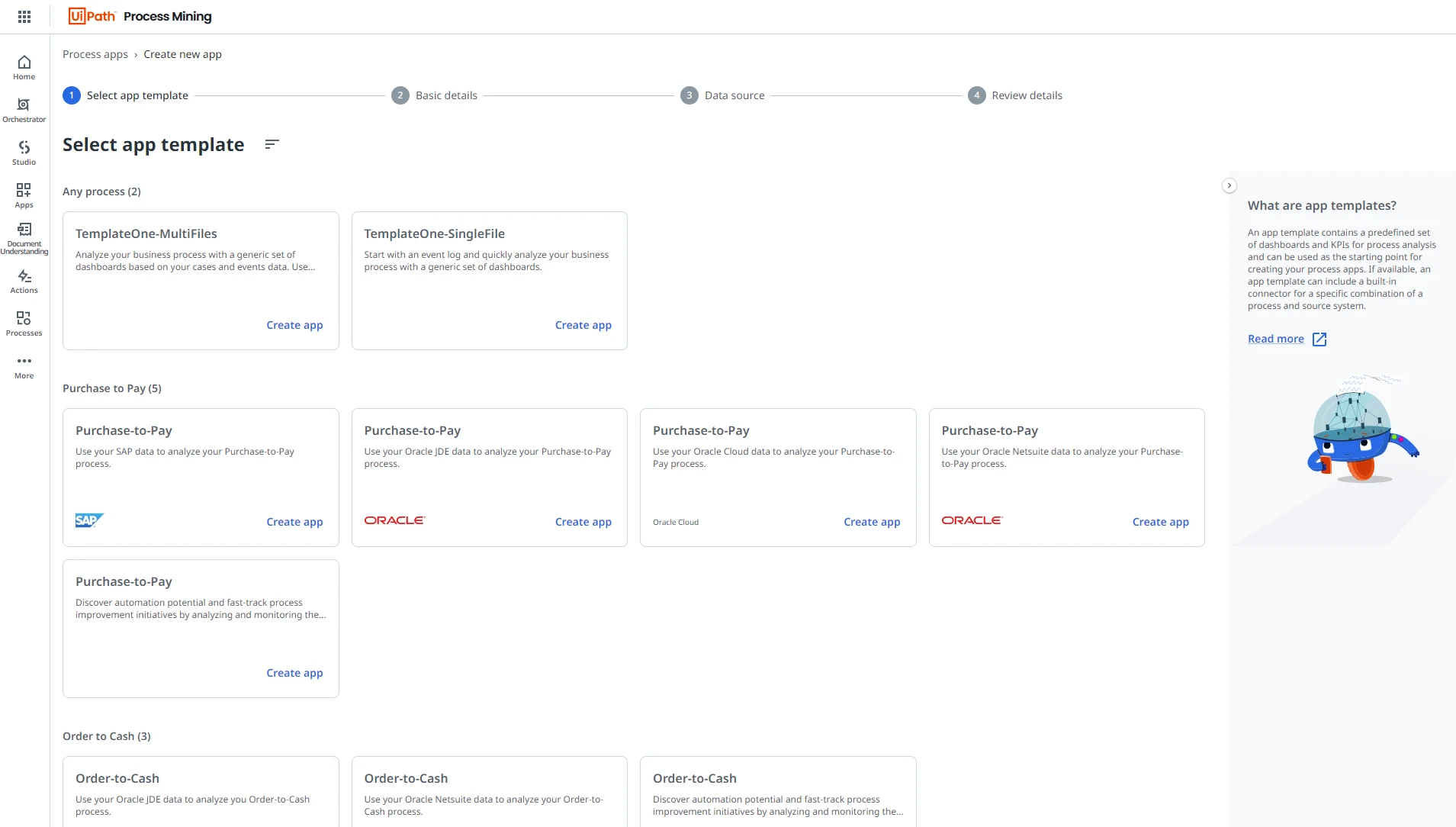Screen dimensions: 1456x827
Task: Click the Order to Cash (3) heading
Action: pos(107,736)
